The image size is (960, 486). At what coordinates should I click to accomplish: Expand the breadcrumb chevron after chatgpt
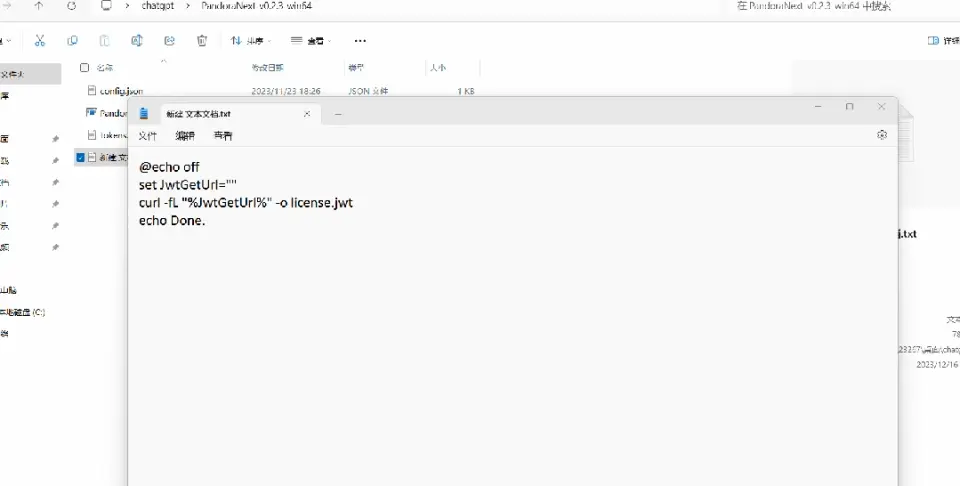click(187, 6)
